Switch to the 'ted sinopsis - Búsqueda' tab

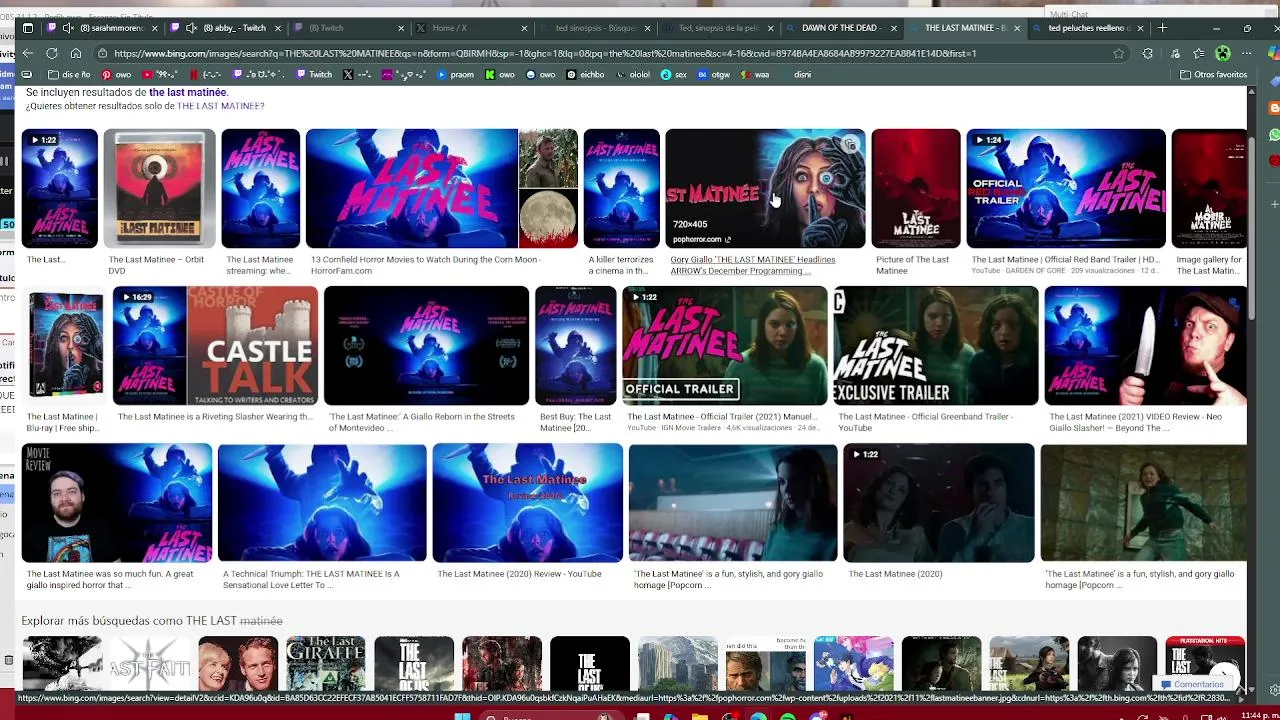pos(594,28)
